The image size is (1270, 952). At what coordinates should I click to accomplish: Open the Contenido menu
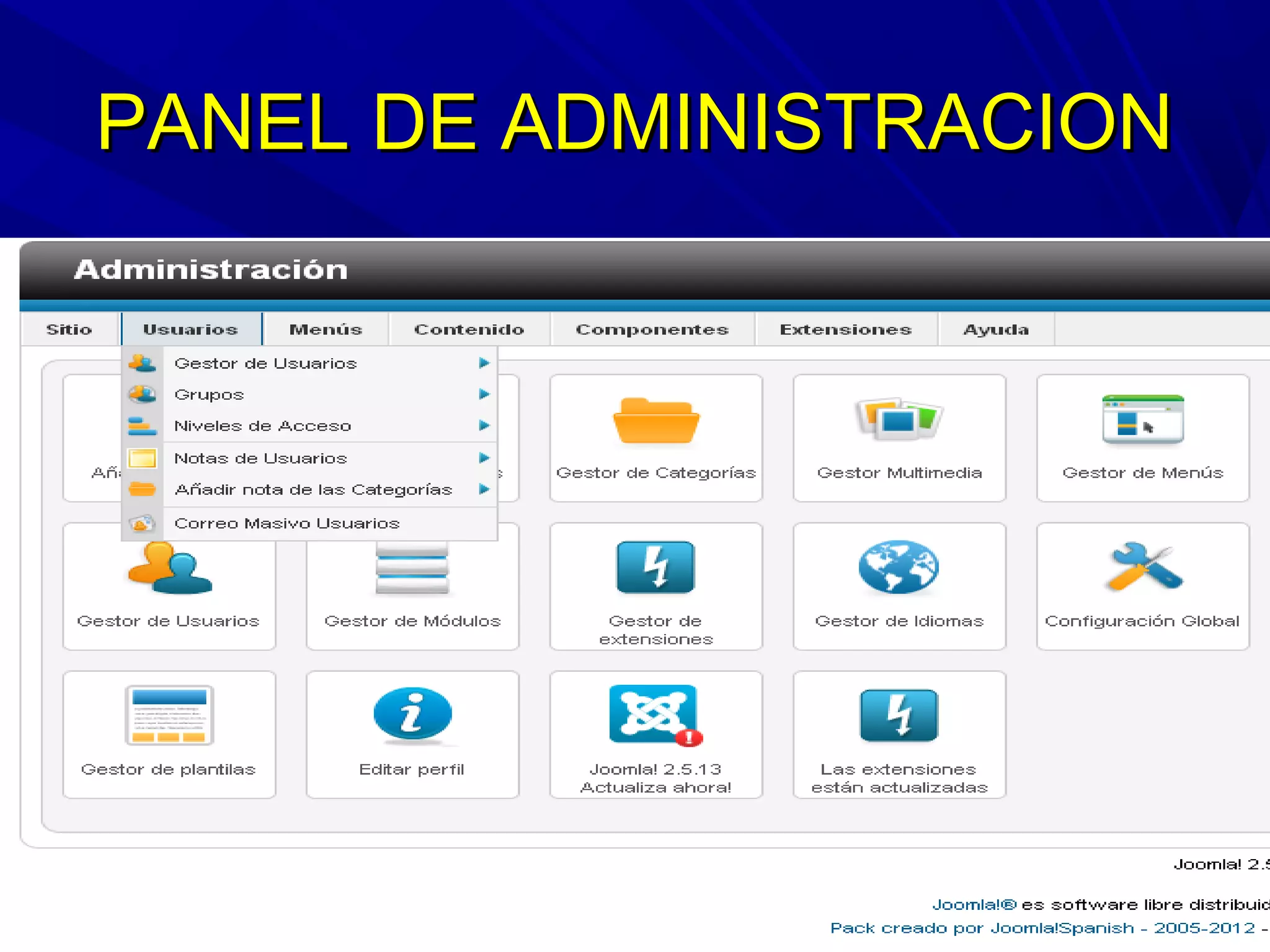tap(469, 329)
